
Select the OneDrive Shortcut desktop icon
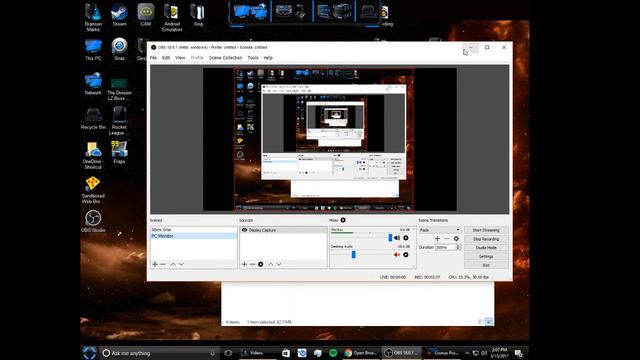(x=93, y=155)
